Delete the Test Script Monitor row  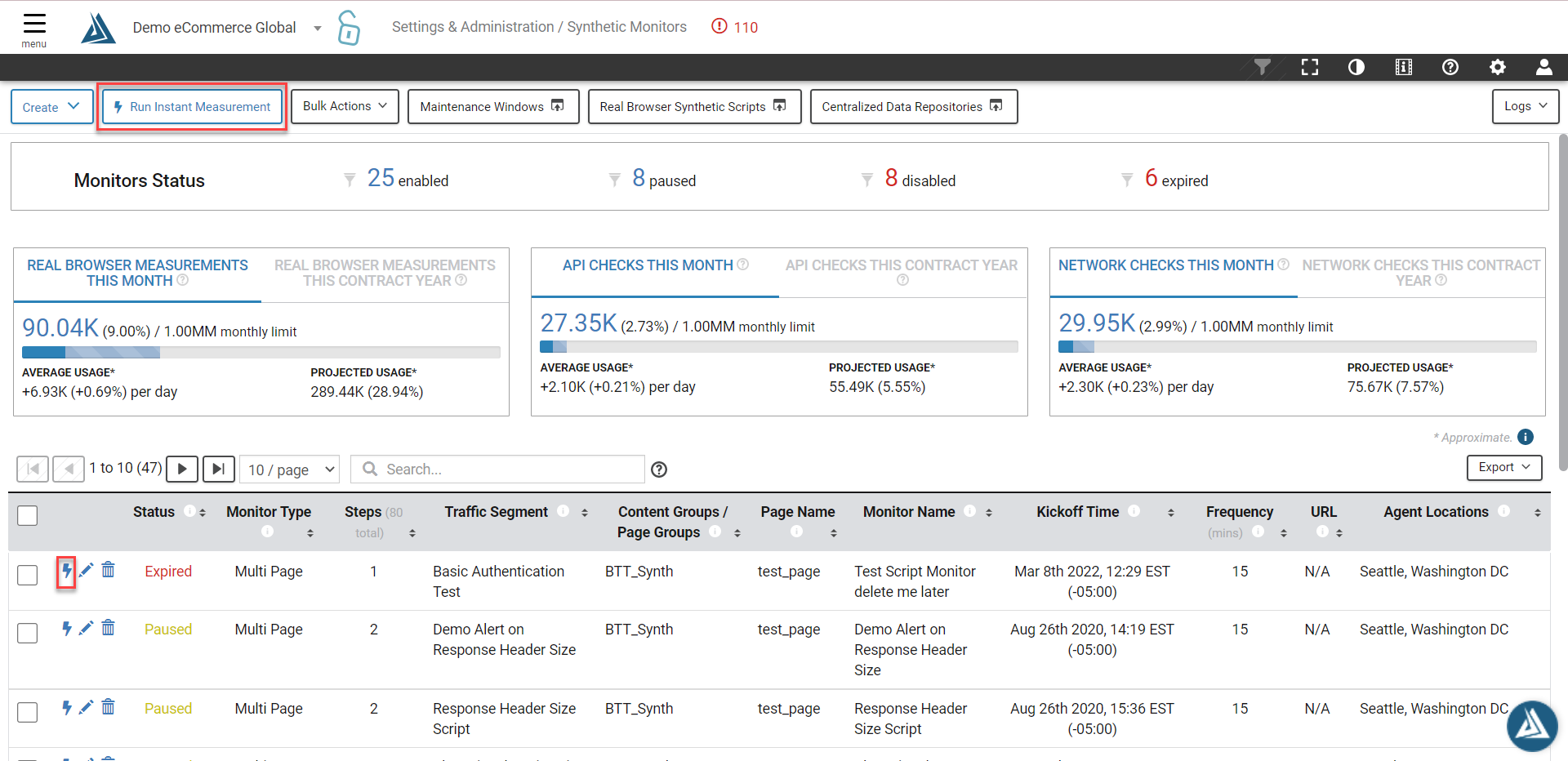(109, 570)
